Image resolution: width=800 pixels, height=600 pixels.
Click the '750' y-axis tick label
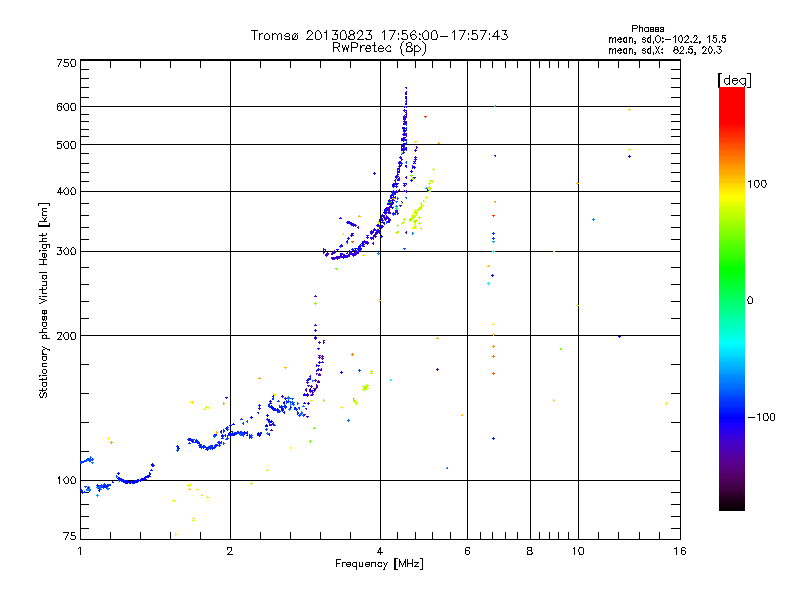click(x=66, y=63)
